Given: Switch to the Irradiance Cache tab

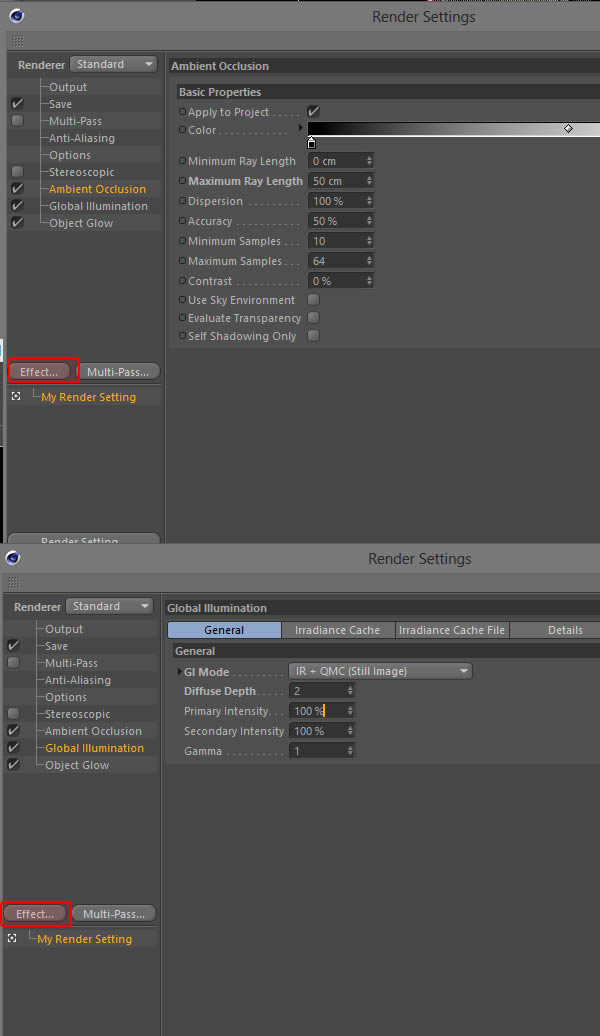Looking at the screenshot, I should tap(338, 630).
